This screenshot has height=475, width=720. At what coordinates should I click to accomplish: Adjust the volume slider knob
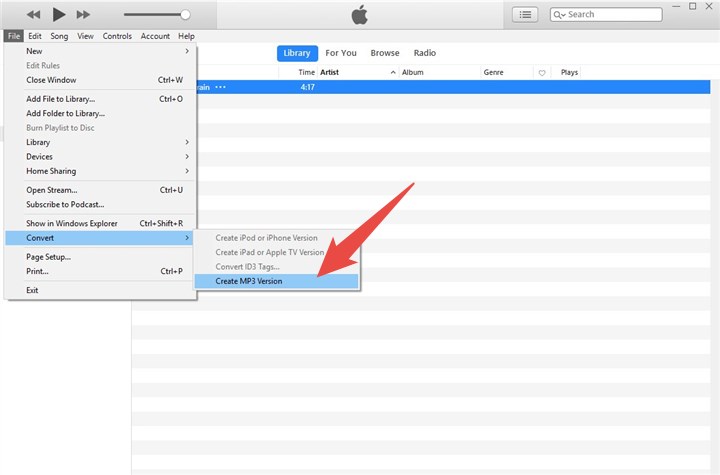pyautogui.click(x=185, y=15)
